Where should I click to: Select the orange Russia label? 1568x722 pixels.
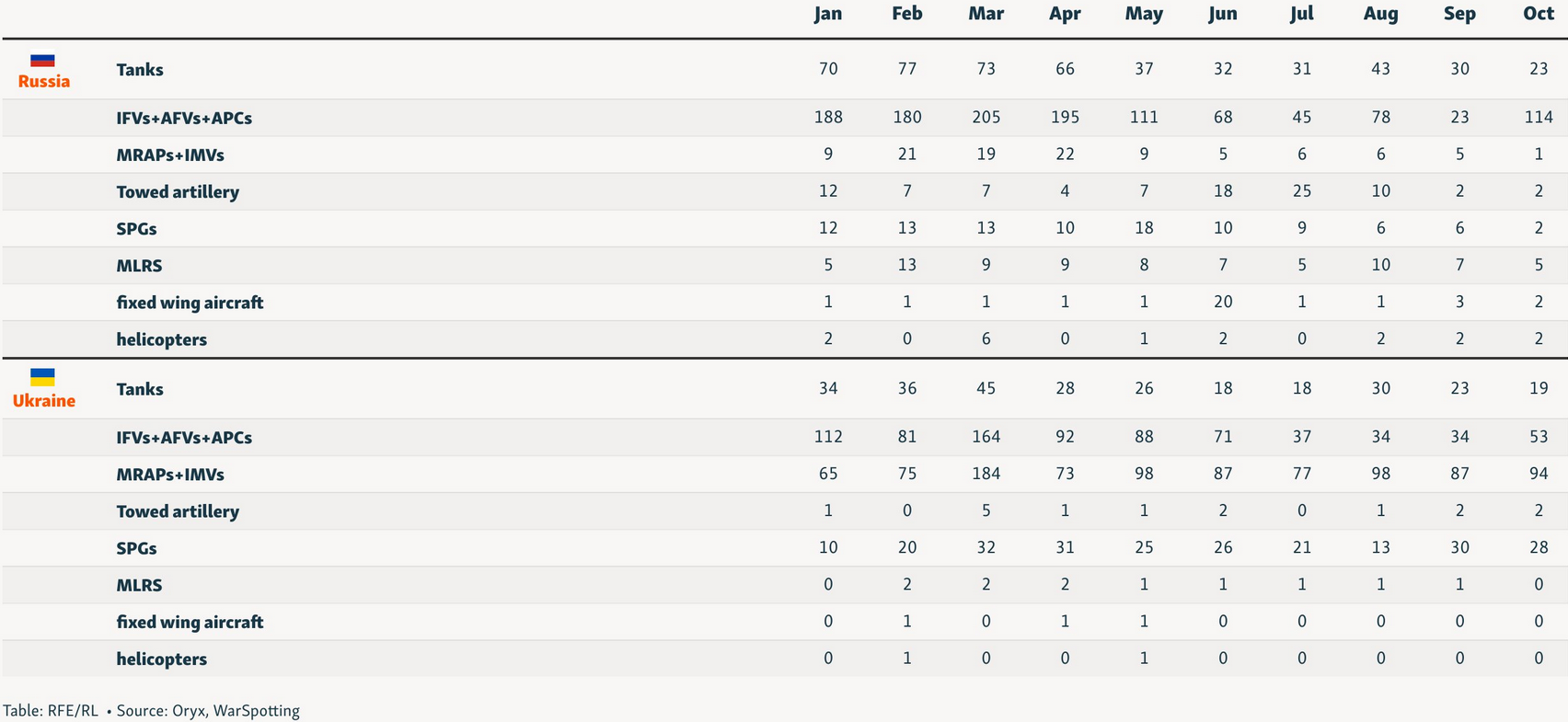tap(44, 82)
